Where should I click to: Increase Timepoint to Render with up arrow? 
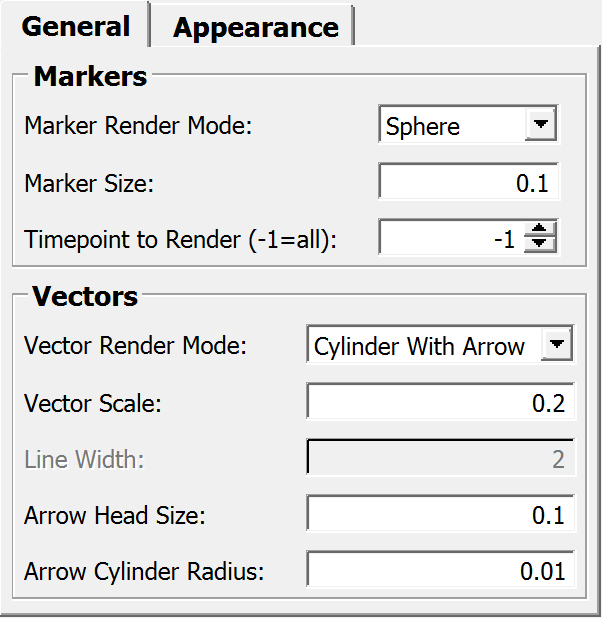pyautogui.click(x=540, y=232)
